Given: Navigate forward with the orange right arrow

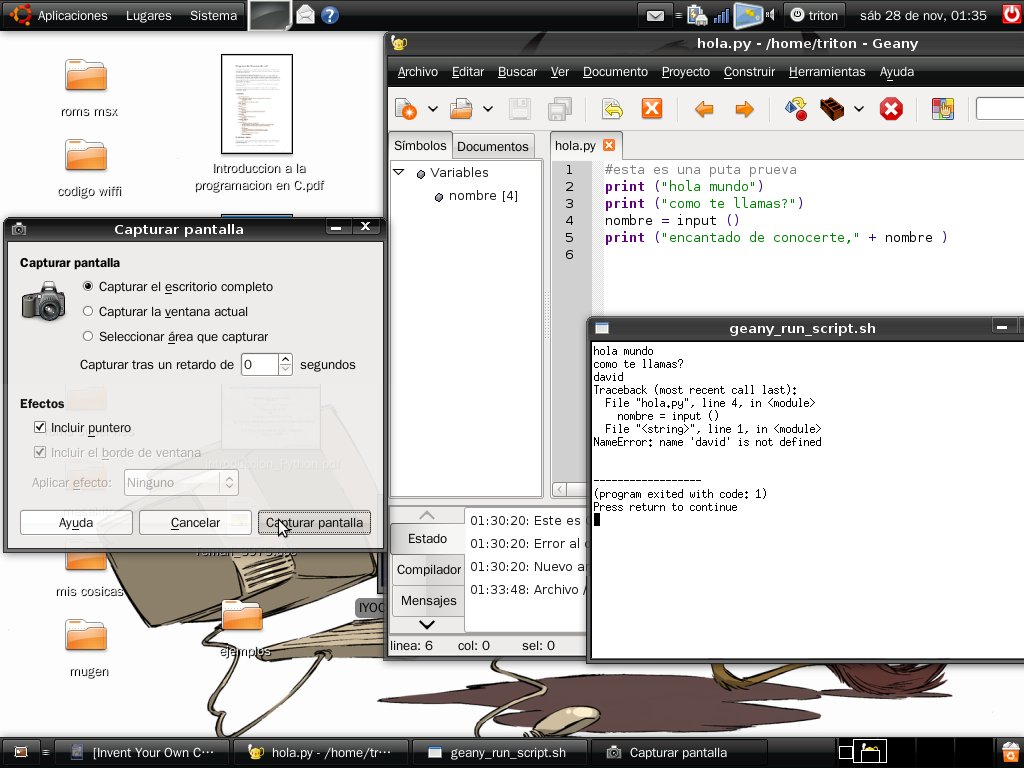Looking at the screenshot, I should 744,109.
